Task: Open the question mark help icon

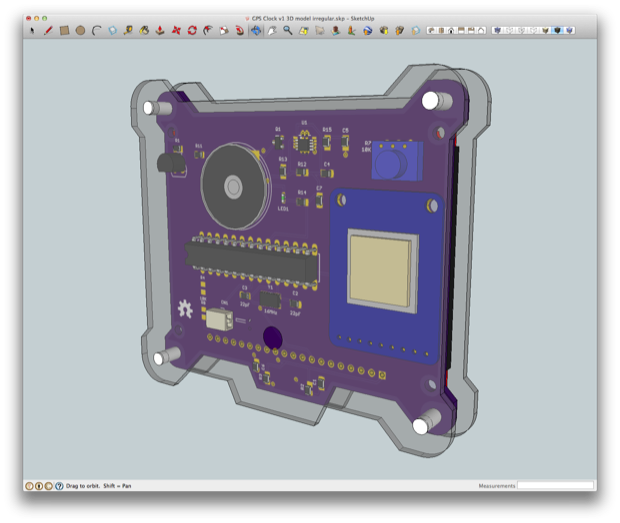Action: pos(59,486)
